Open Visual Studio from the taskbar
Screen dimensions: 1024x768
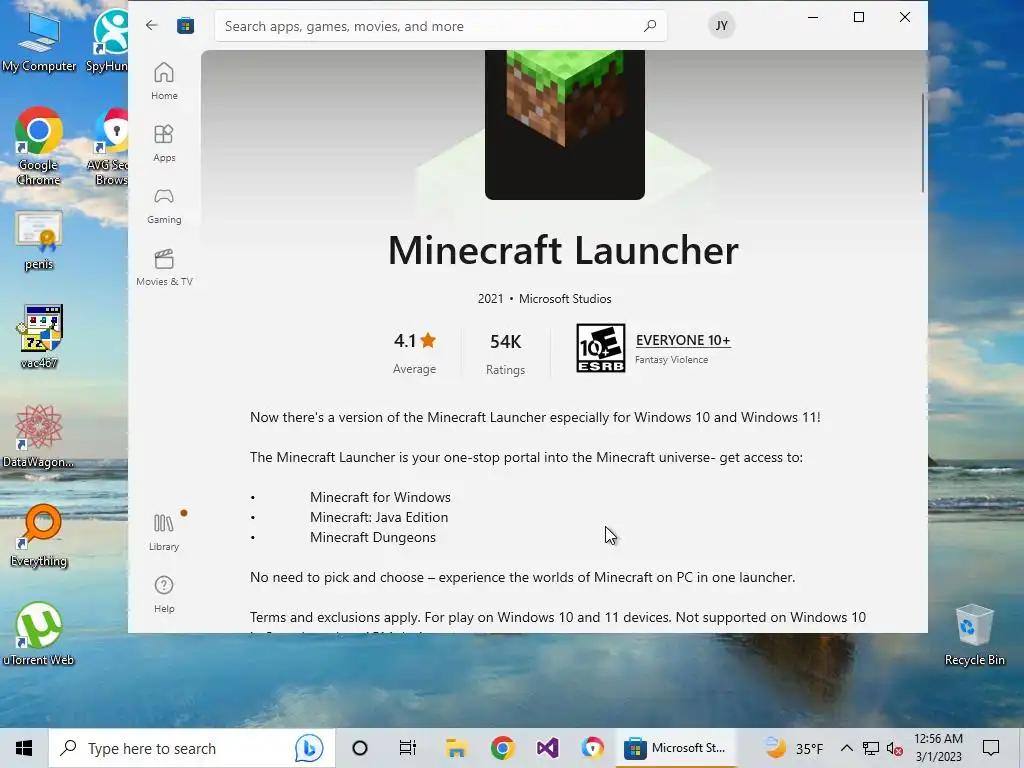tap(547, 748)
